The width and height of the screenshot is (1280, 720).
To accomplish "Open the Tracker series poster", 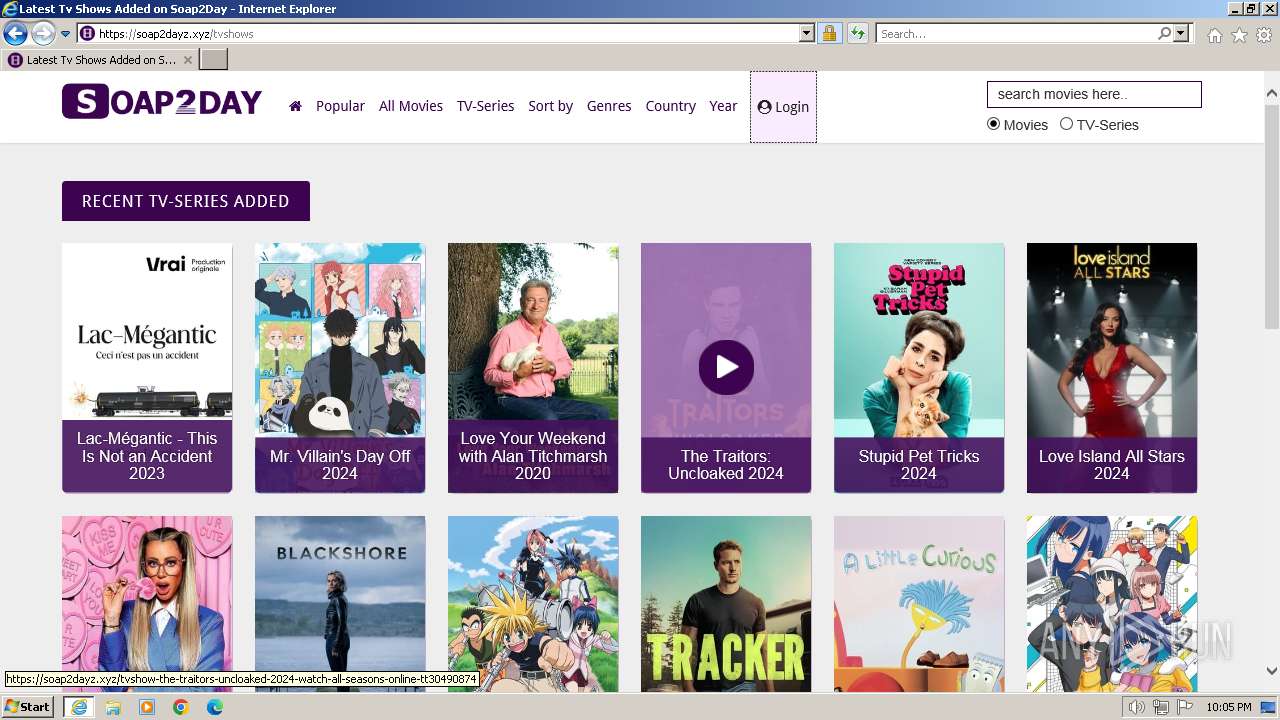I will click(x=726, y=604).
